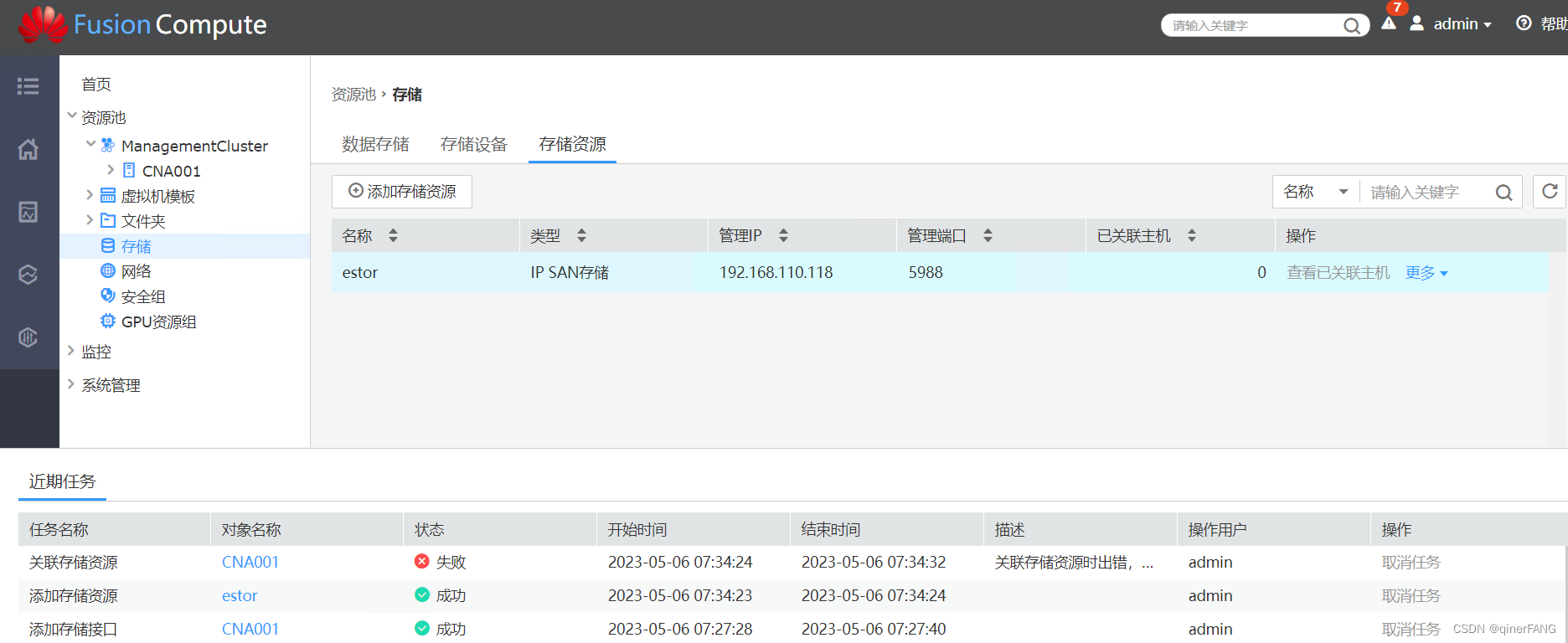Select the 近期任务 tab
This screenshot has height=643, width=1568.
click(63, 481)
